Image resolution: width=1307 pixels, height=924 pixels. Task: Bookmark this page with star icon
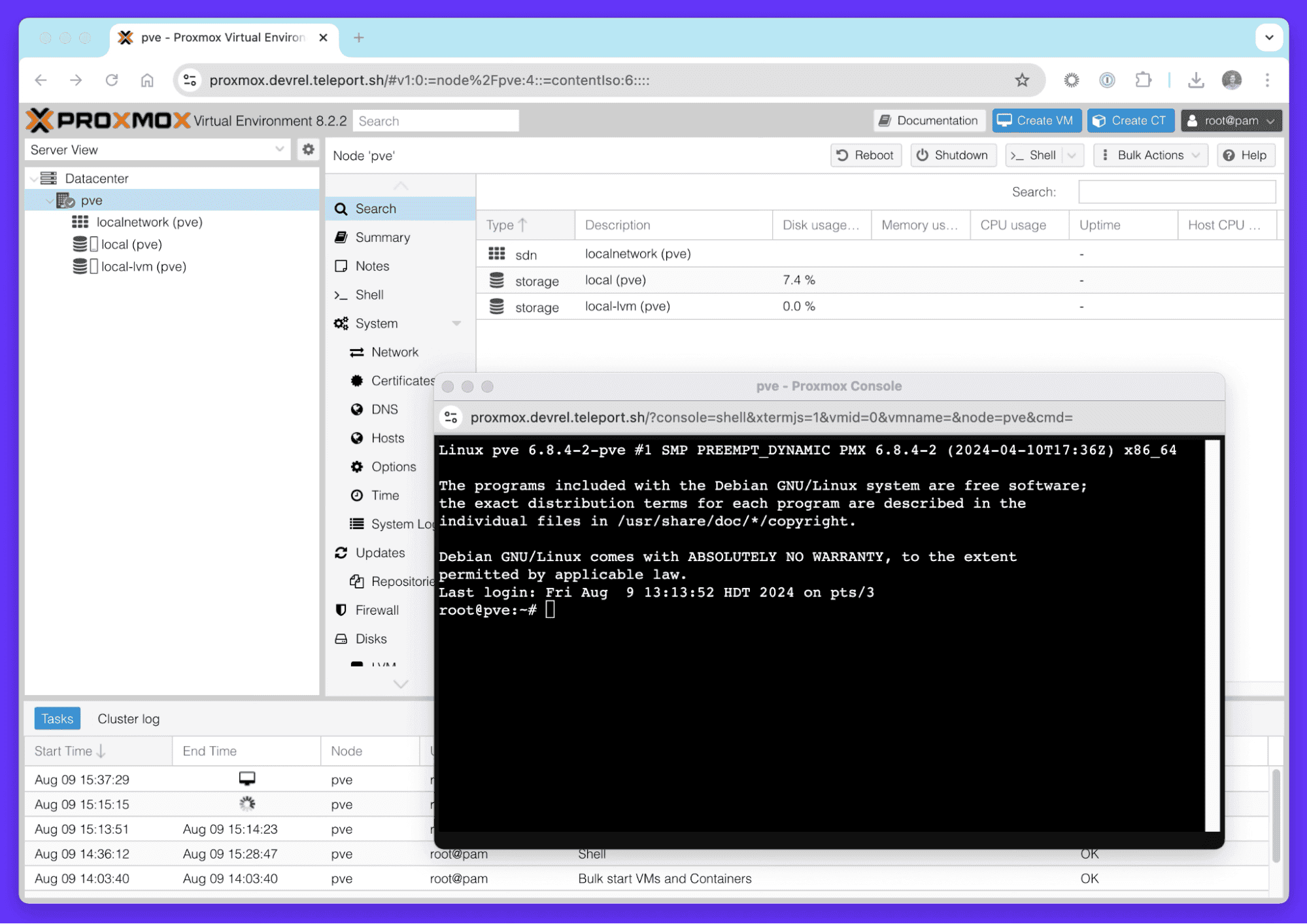point(1022,80)
